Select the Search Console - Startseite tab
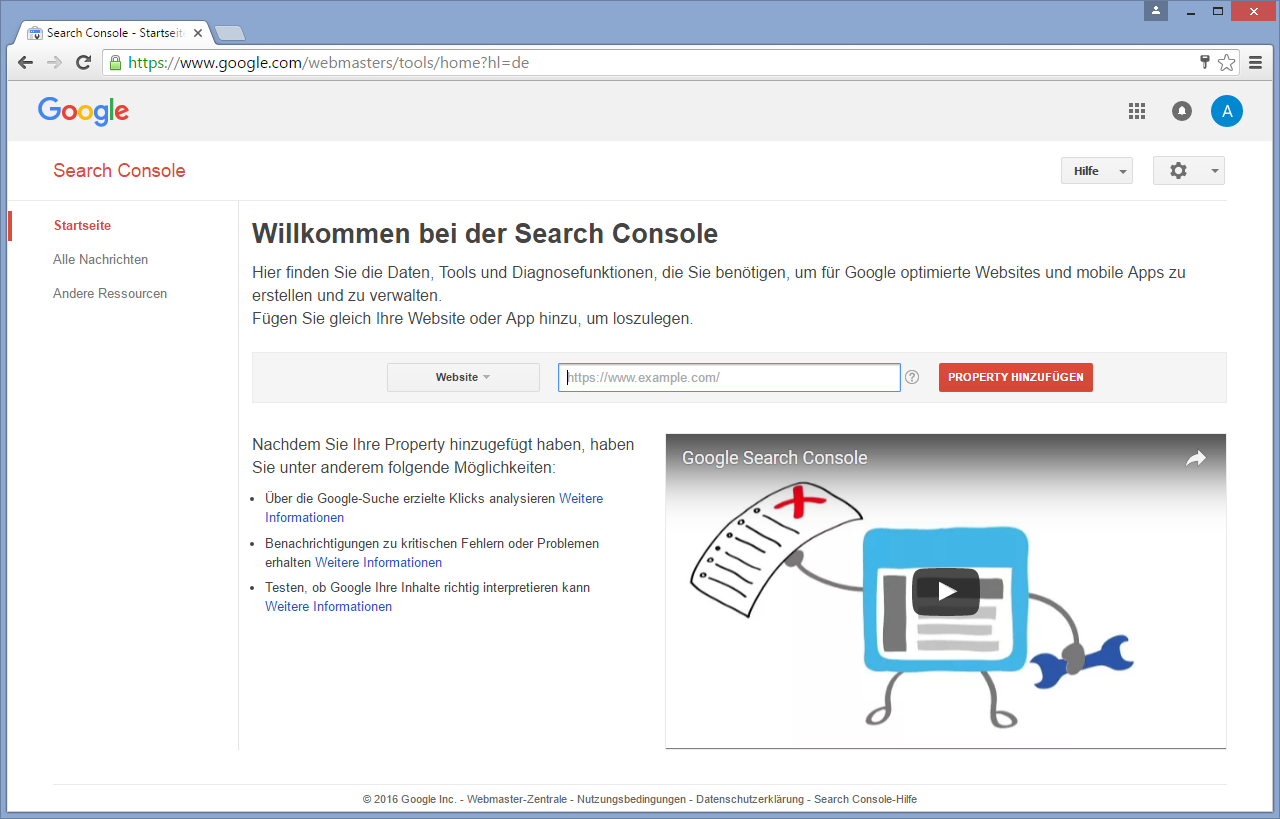The height and width of the screenshot is (819, 1280). coord(112,32)
